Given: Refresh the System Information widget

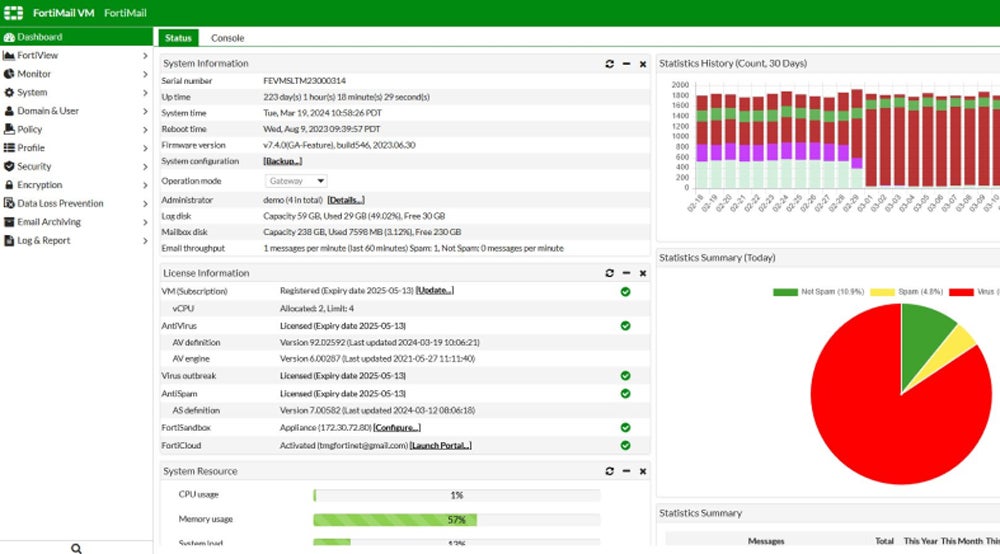Looking at the screenshot, I should [610, 64].
